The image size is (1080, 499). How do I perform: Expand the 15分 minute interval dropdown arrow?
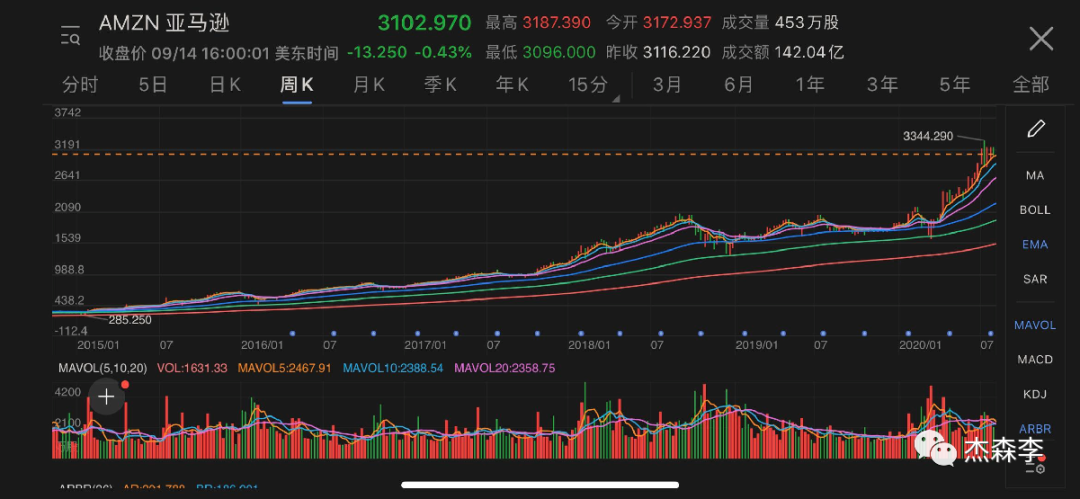click(616, 99)
